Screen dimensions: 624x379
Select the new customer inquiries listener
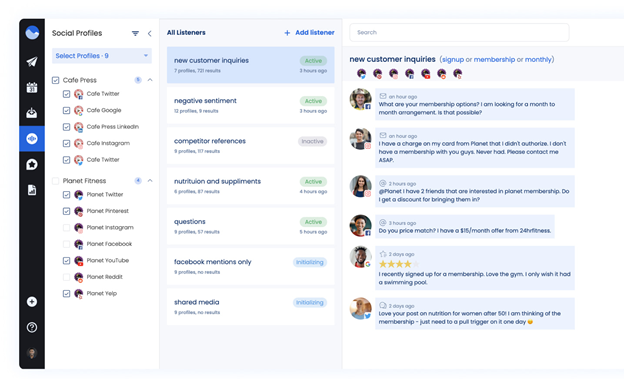click(251, 65)
